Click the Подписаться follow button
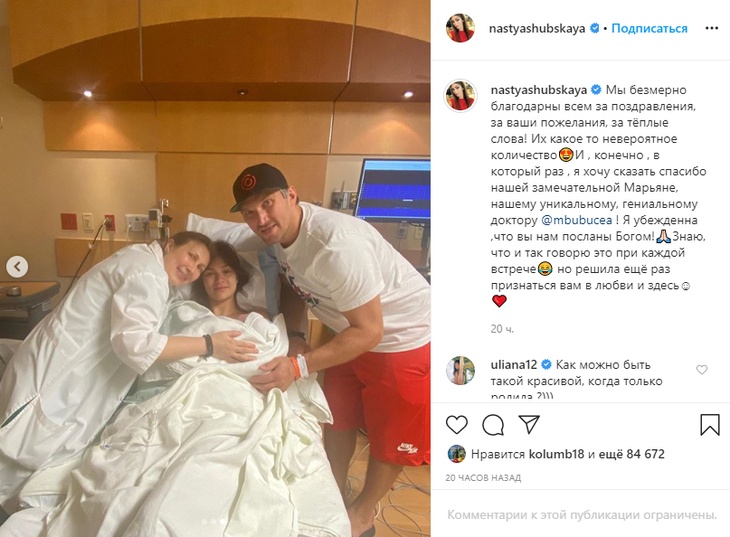 tap(649, 28)
